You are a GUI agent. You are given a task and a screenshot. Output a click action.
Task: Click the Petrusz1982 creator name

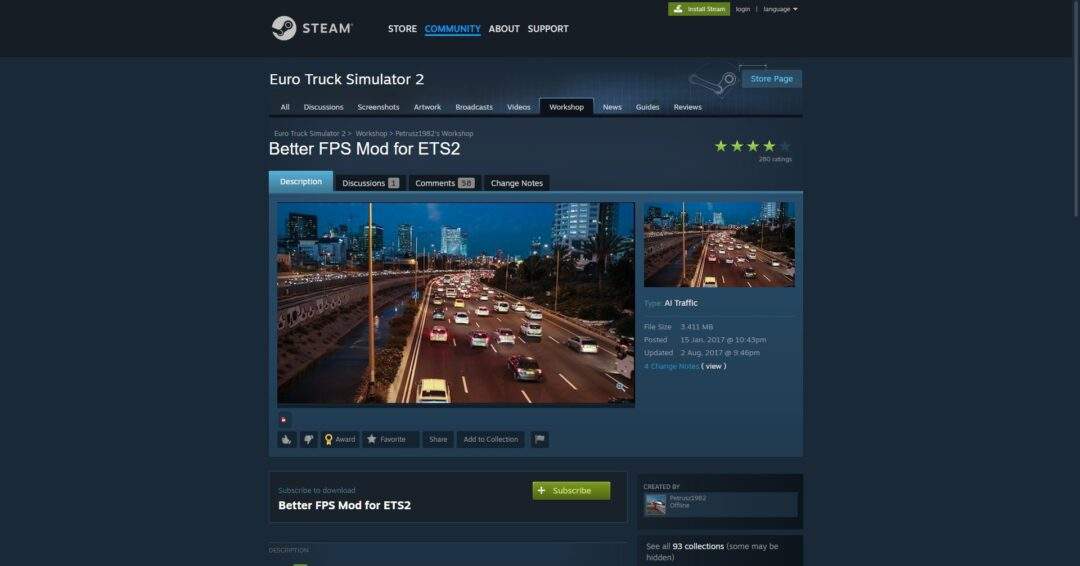click(687, 498)
